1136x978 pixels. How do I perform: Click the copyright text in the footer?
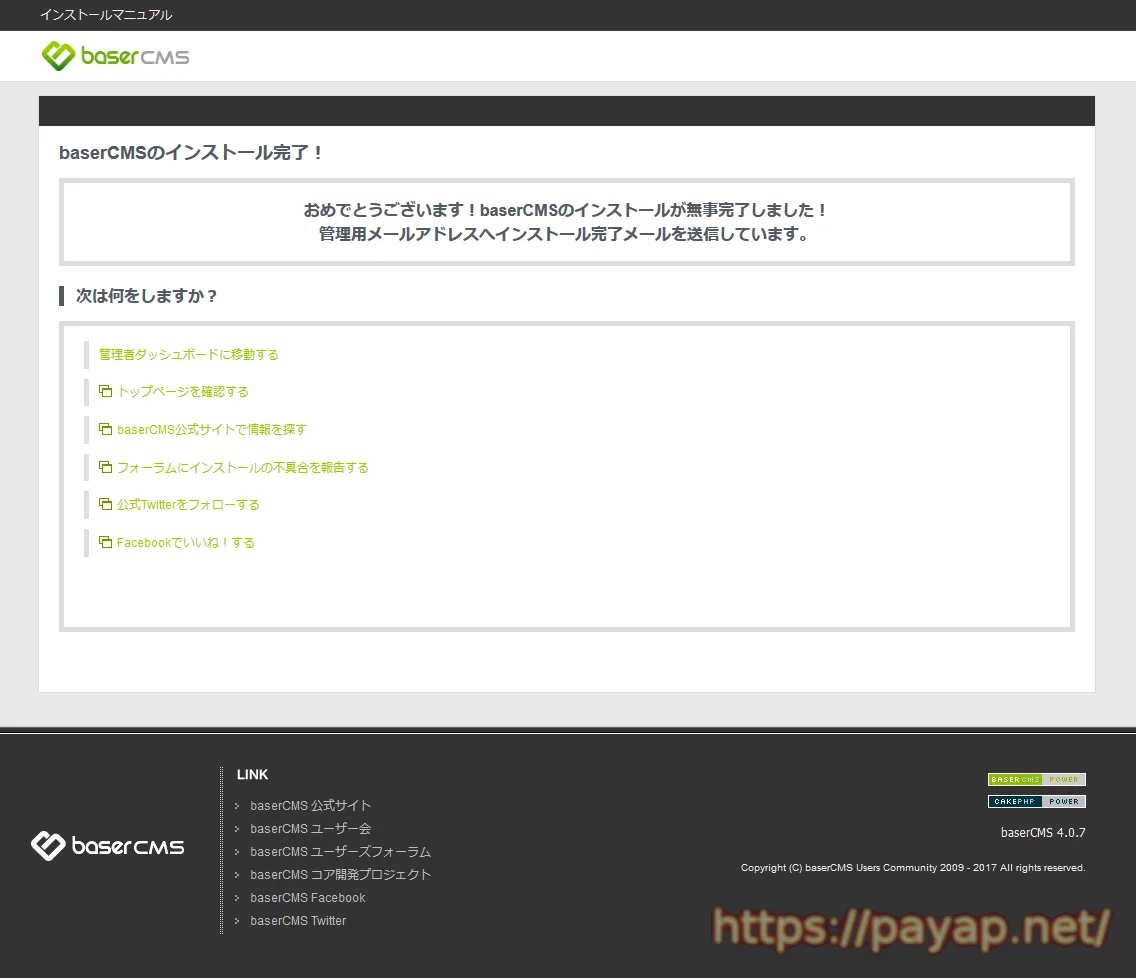(913, 868)
